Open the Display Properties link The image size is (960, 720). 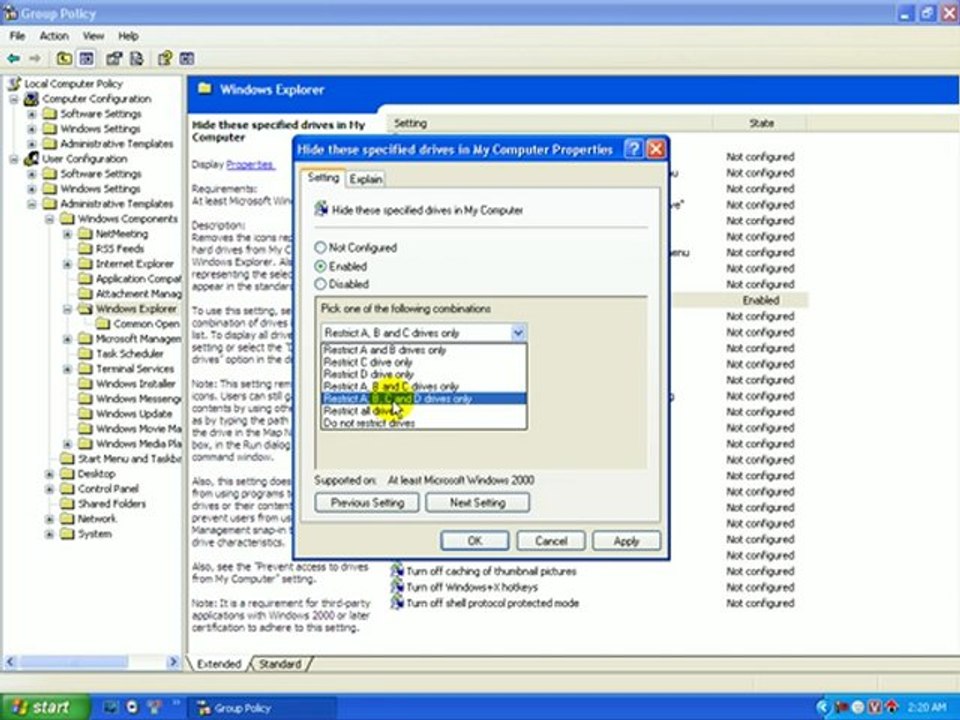tap(250, 165)
